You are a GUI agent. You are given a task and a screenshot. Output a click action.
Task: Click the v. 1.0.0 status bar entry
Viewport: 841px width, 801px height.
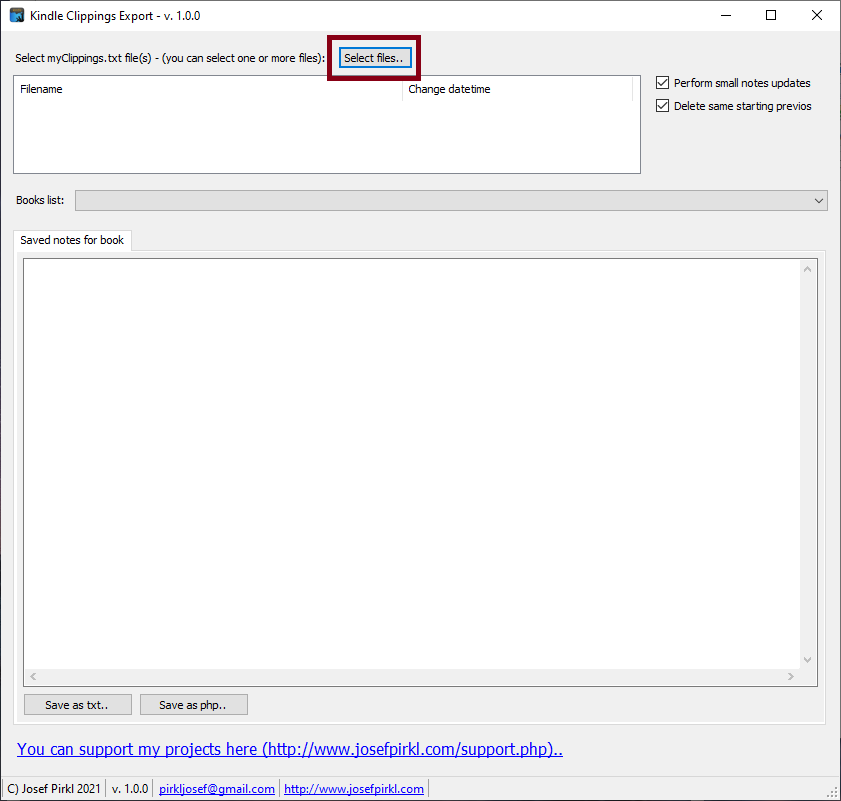tap(130, 789)
